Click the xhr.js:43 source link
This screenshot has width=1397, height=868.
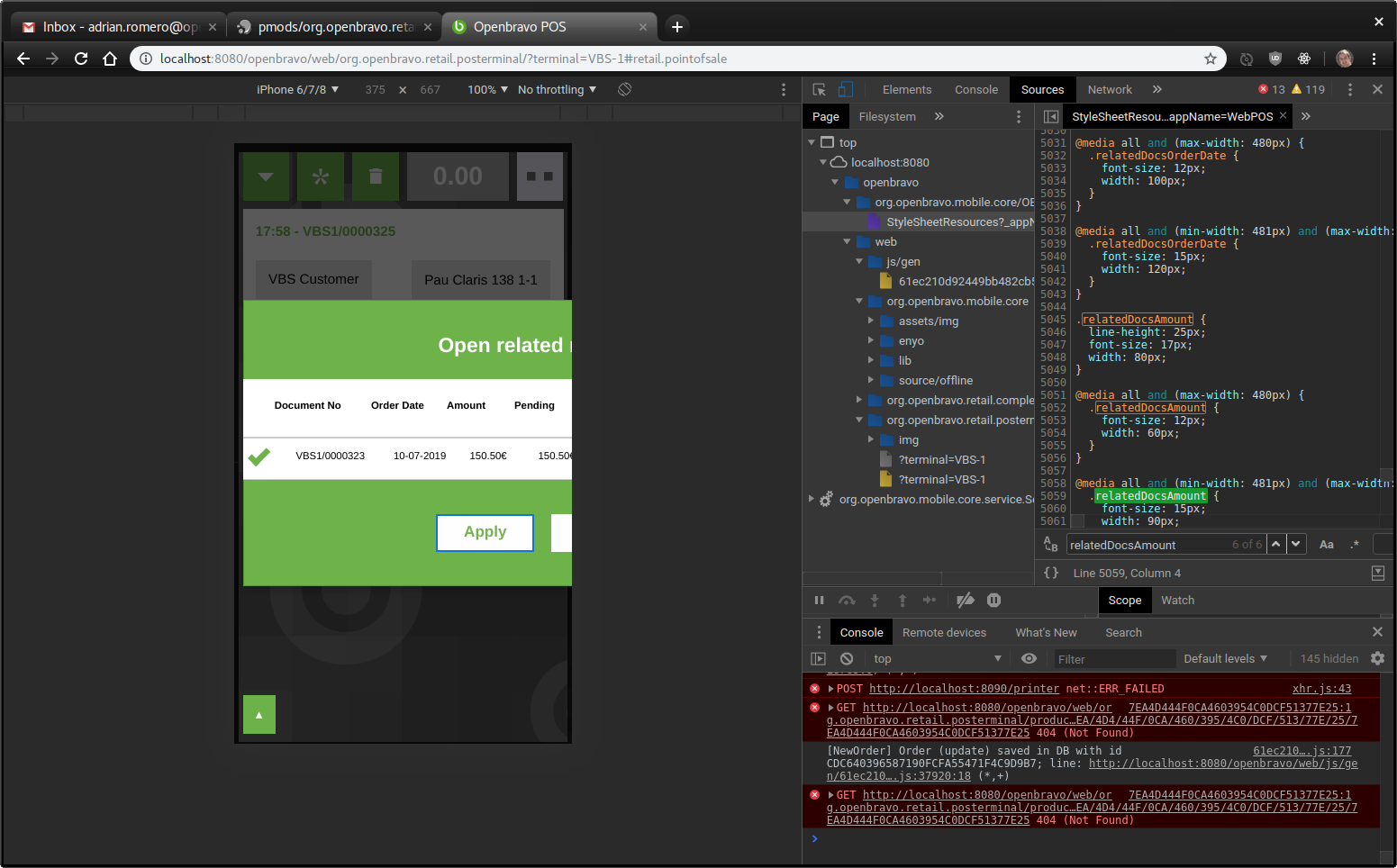[1320, 689]
